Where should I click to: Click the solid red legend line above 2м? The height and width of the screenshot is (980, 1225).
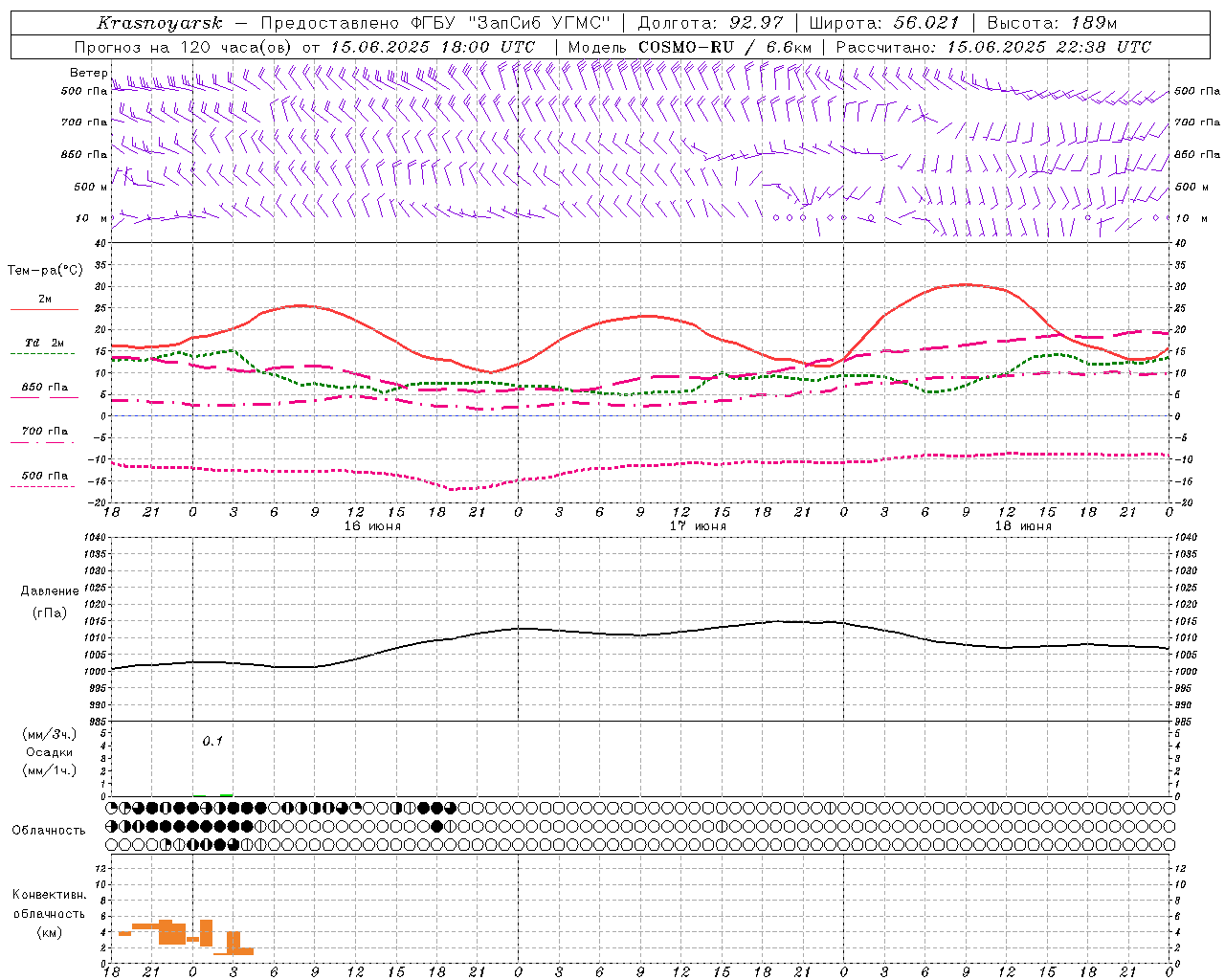(x=45, y=310)
